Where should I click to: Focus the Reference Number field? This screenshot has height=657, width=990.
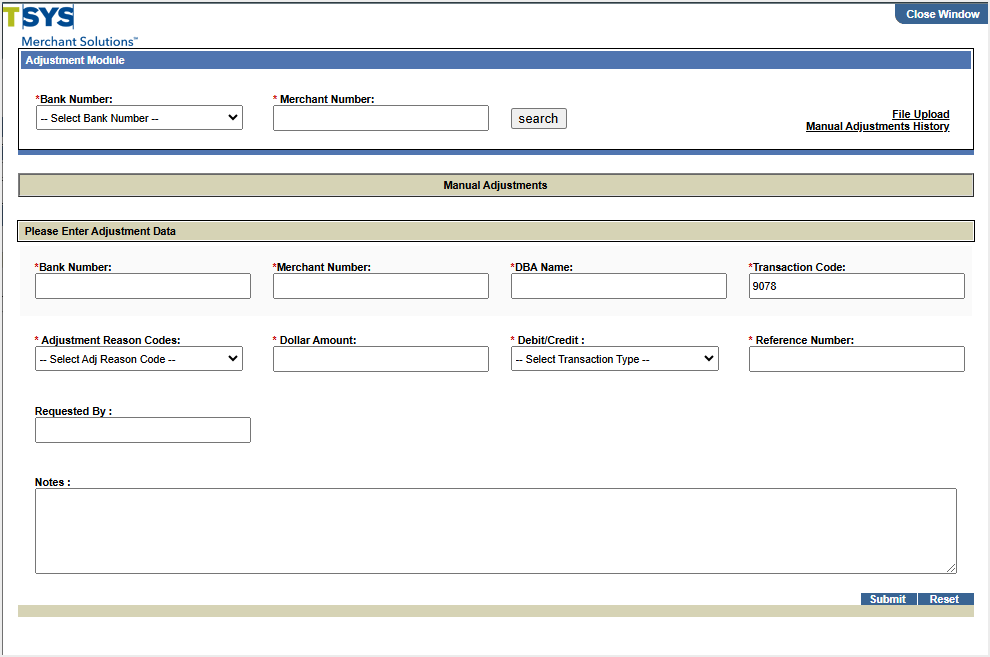coord(857,358)
